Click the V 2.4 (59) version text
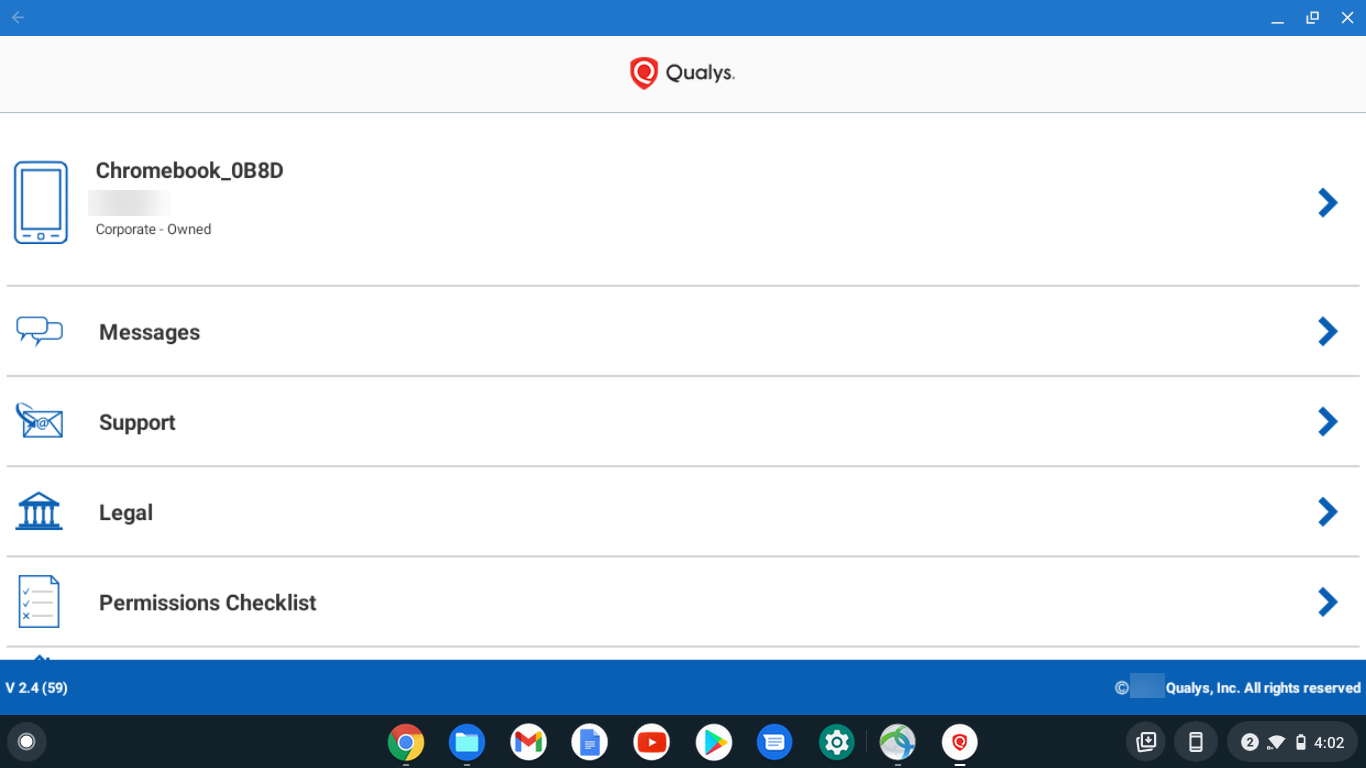Screen dimensions: 1366x768 pos(37,688)
